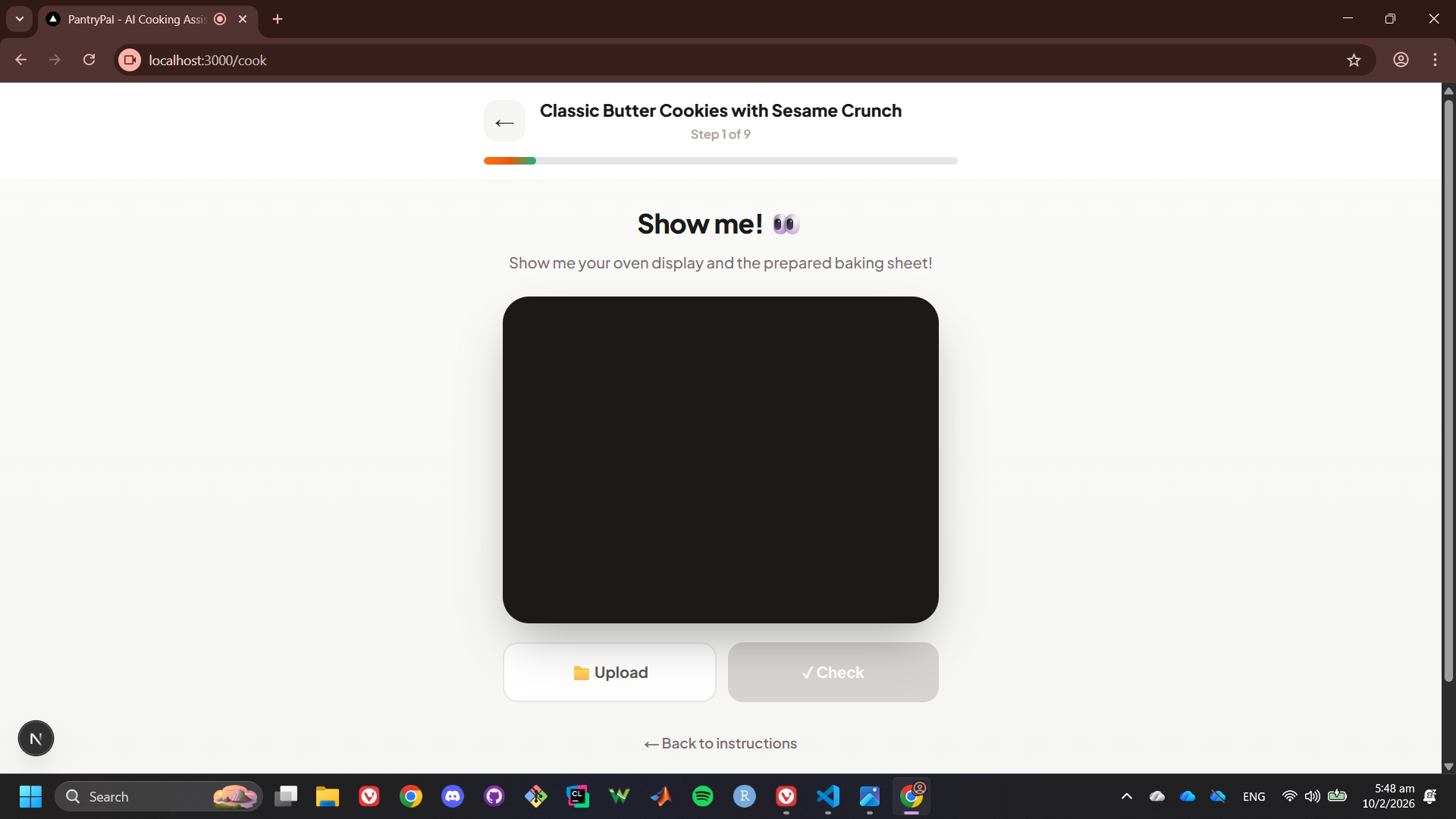
Task: Expand the tab search dropdown arrow
Action: coord(20,19)
